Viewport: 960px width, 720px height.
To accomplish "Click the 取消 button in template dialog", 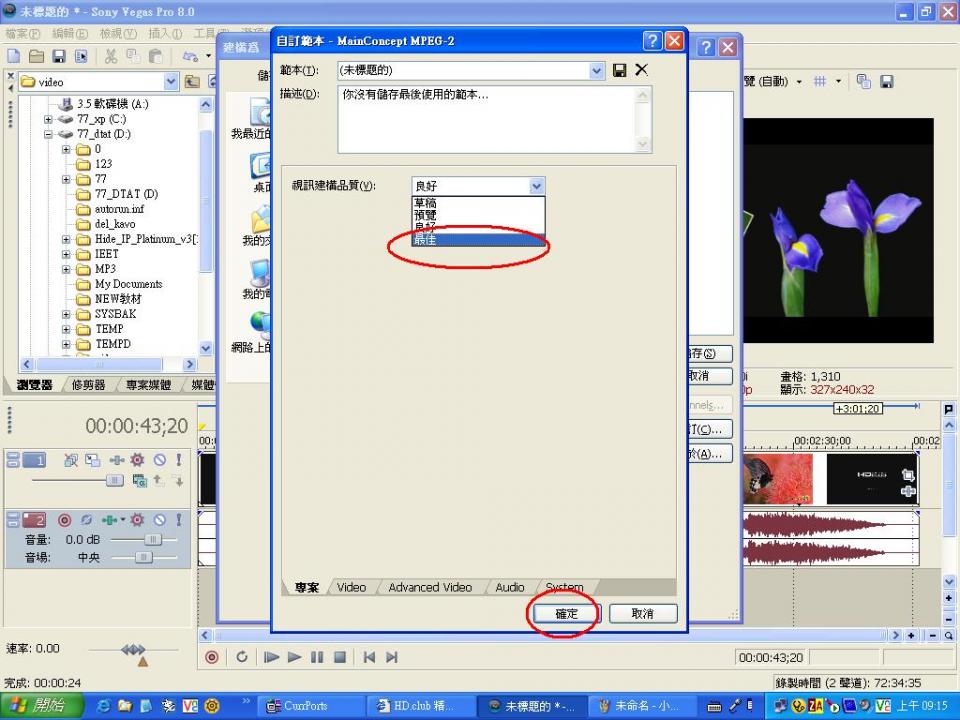I will pos(643,613).
